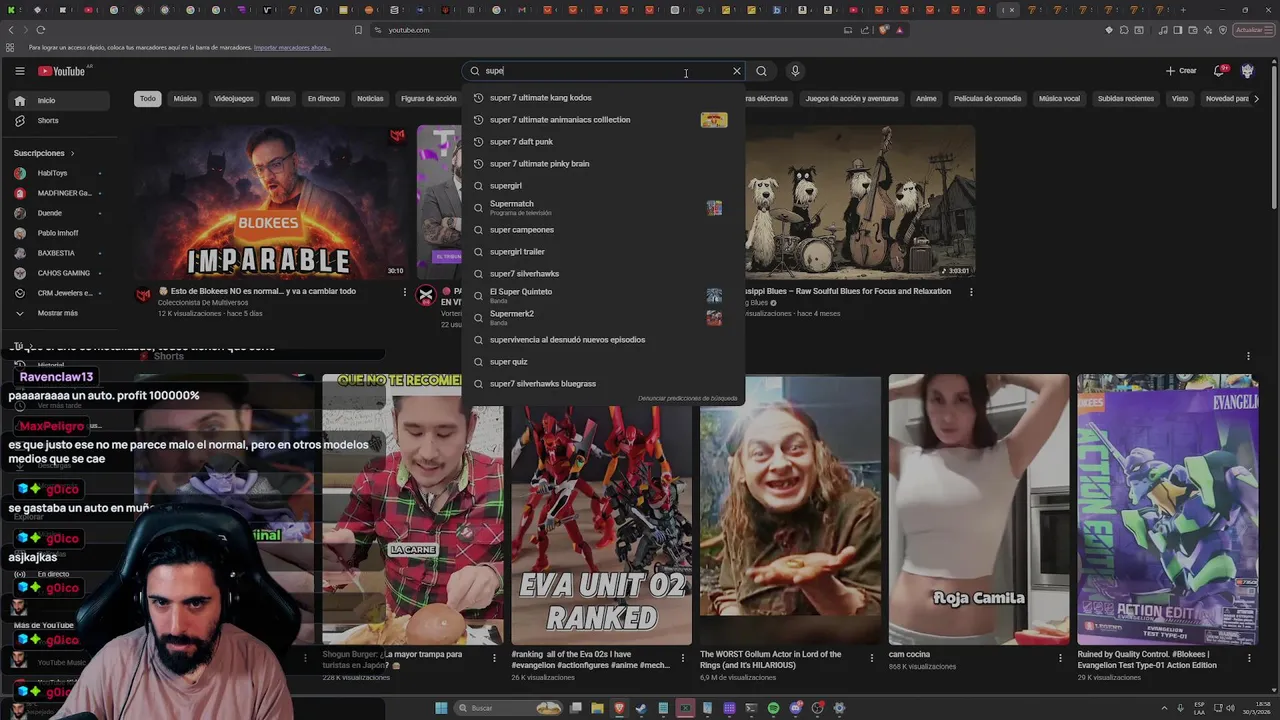Open the account avatar menu
This screenshot has width=1280, height=720.
(1247, 71)
